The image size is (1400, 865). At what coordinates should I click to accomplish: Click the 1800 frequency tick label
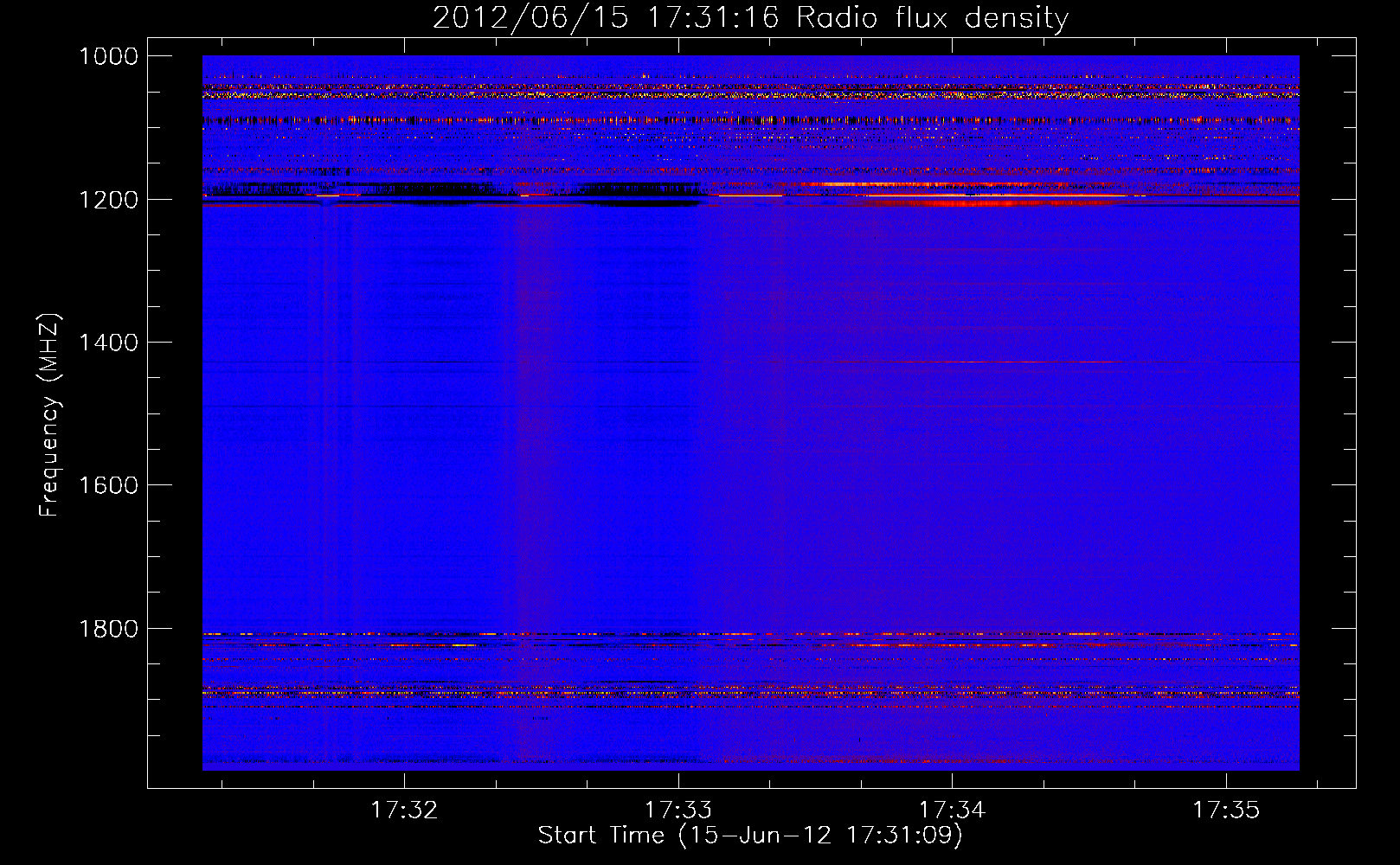pyautogui.click(x=108, y=629)
